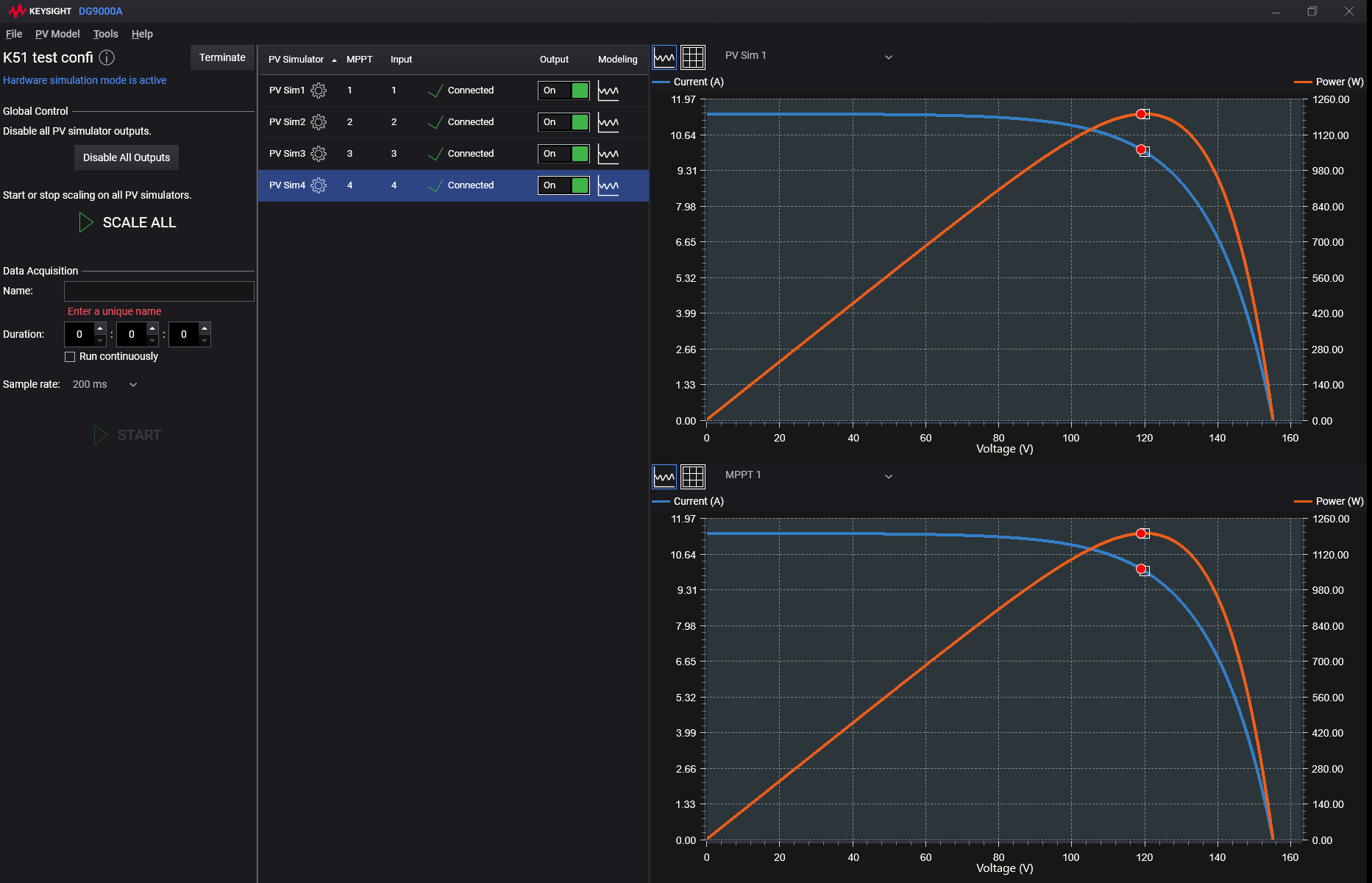This screenshot has height=883, width=1372.
Task: Expand the MPPT 1 chart dropdown
Action: tap(888, 477)
